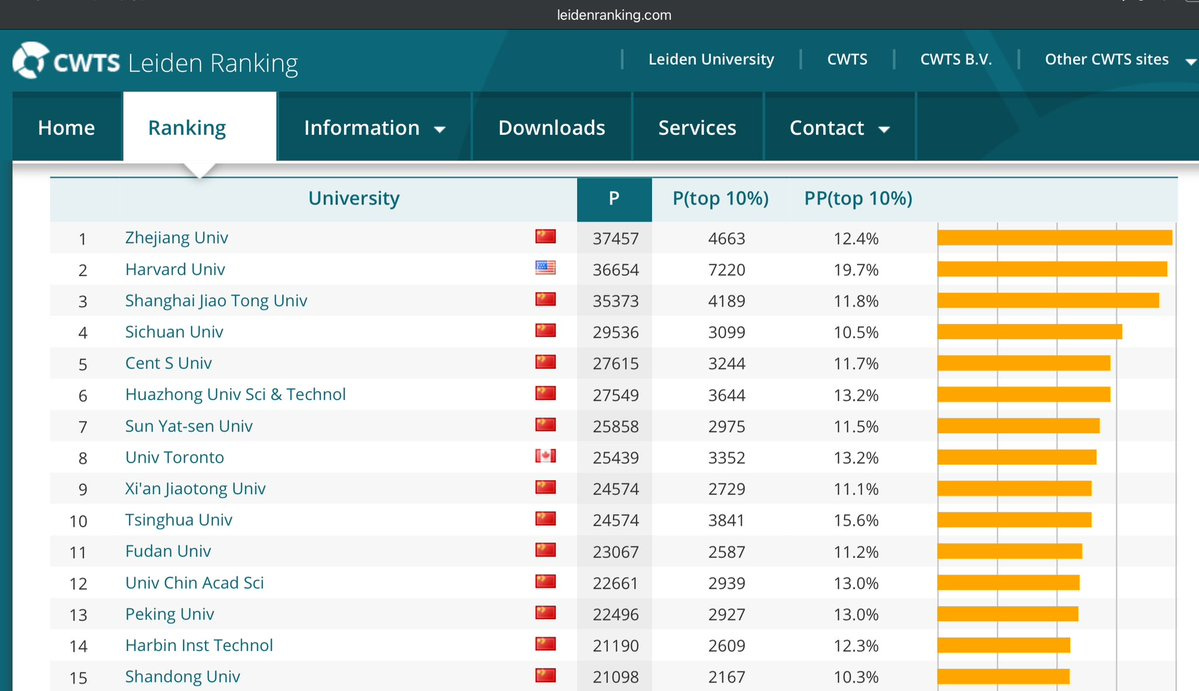Expand the Information dropdown menu
Viewport: 1199px width, 691px height.
tap(374, 128)
